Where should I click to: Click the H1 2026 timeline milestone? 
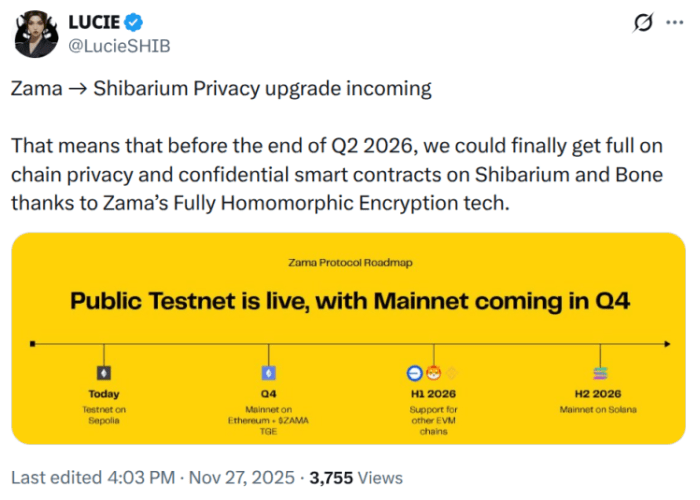point(434,394)
